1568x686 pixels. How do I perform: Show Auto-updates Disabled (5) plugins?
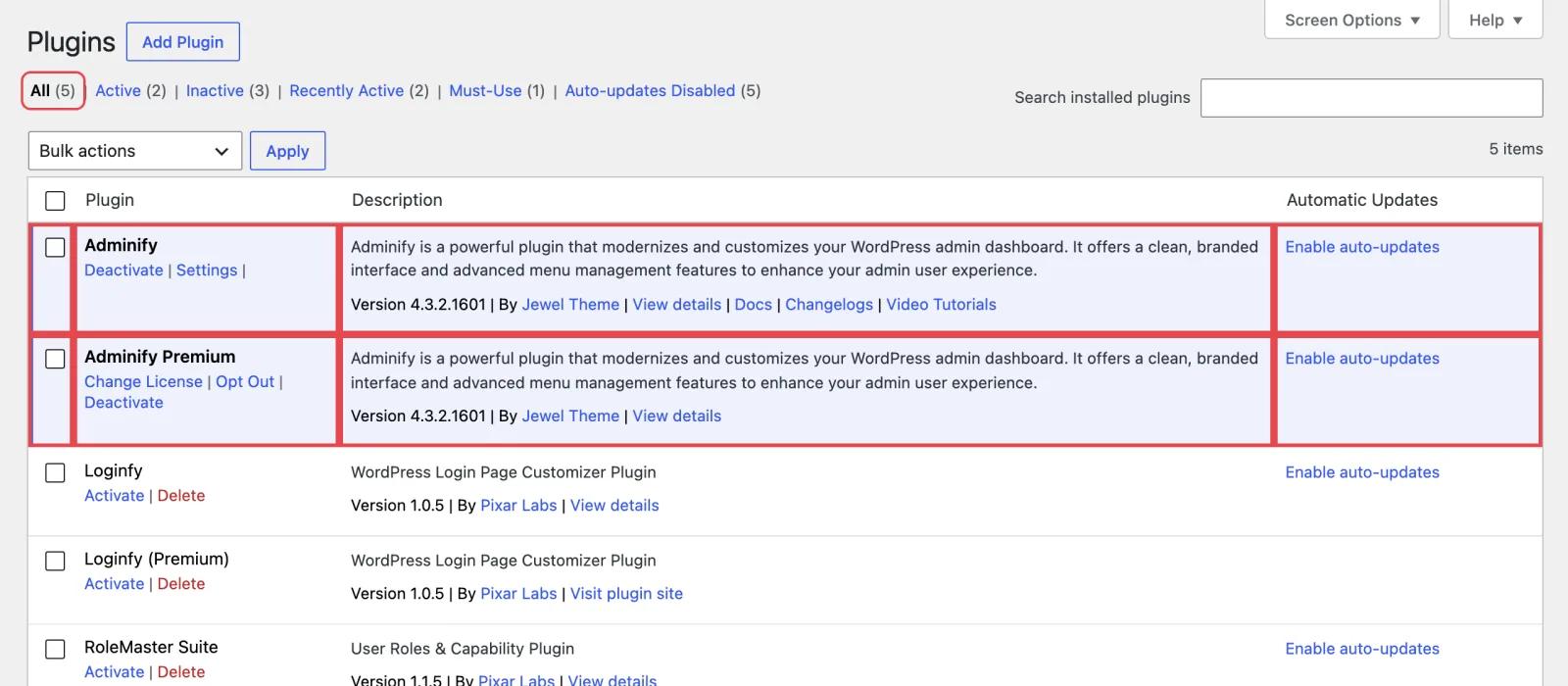[x=662, y=90]
